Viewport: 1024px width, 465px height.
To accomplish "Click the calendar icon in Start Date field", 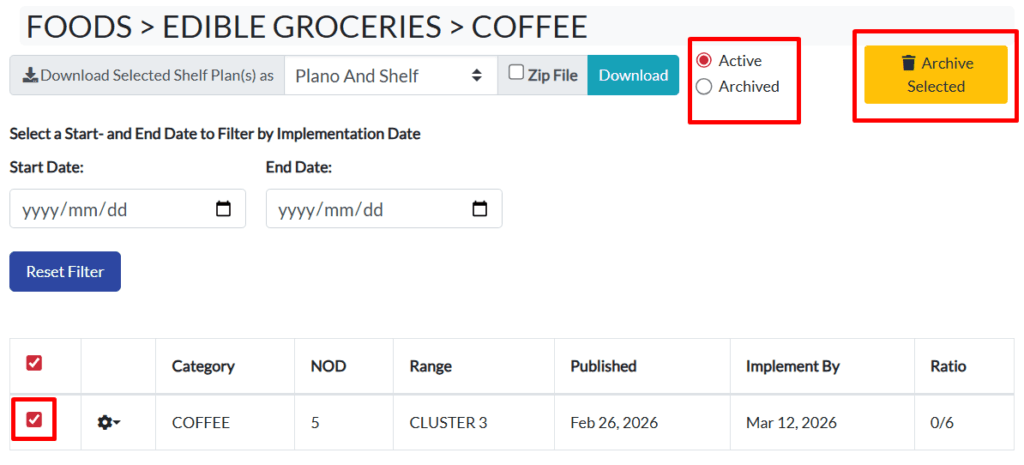I will pyautogui.click(x=223, y=209).
